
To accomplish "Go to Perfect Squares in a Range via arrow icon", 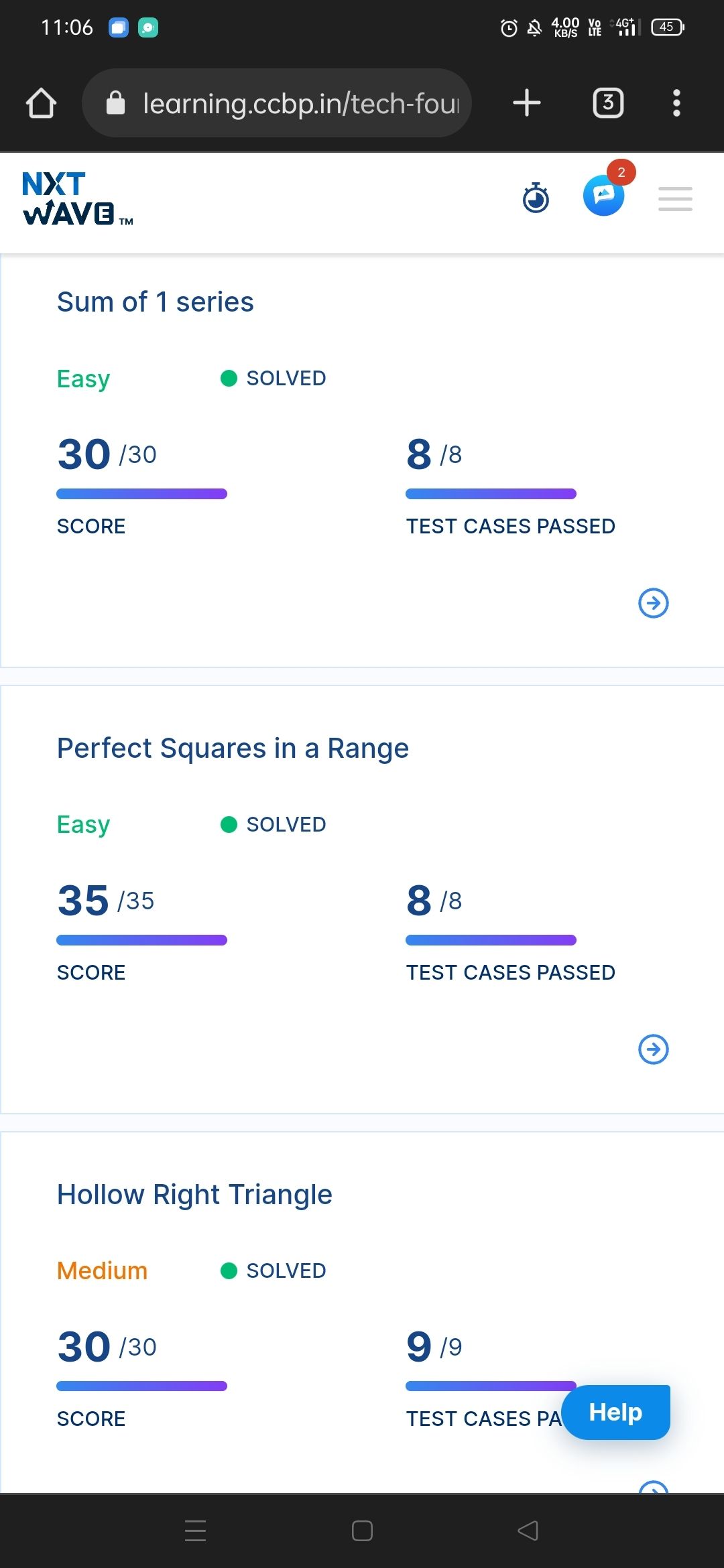I will click(654, 1049).
